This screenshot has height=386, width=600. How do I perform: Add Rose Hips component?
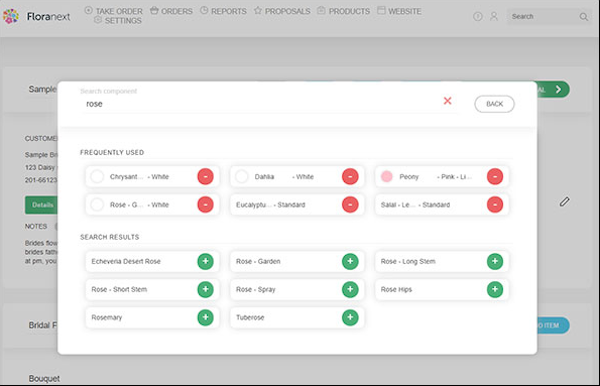pyautogui.click(x=495, y=289)
